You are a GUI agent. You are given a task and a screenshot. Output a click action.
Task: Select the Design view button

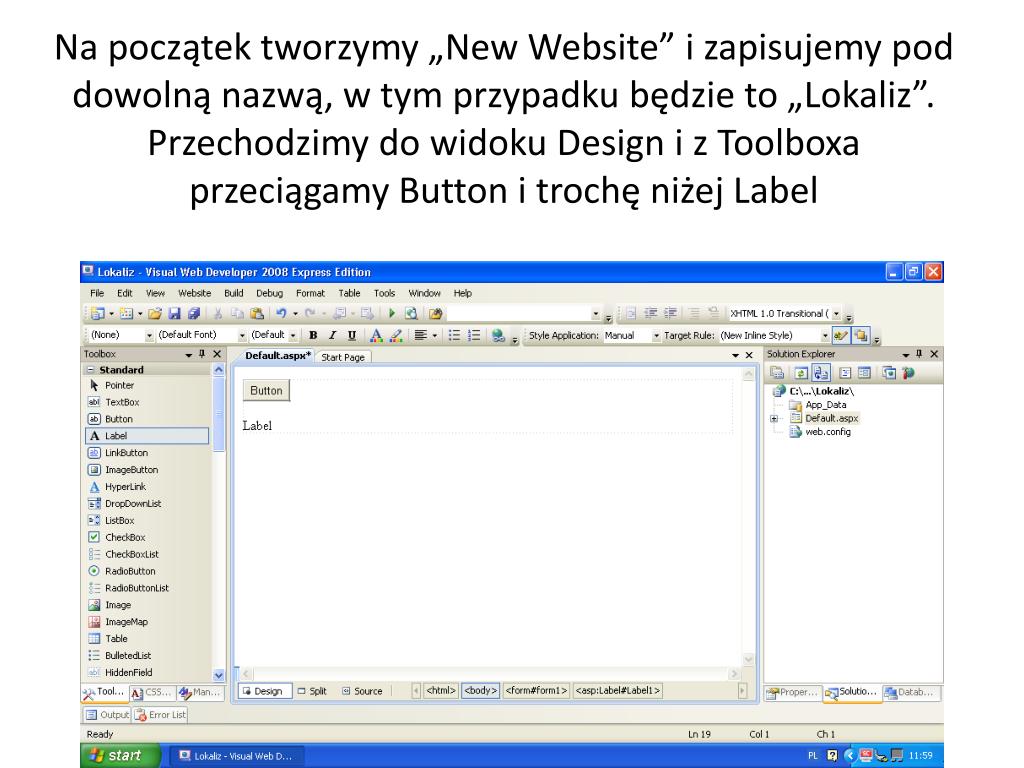coord(263,691)
